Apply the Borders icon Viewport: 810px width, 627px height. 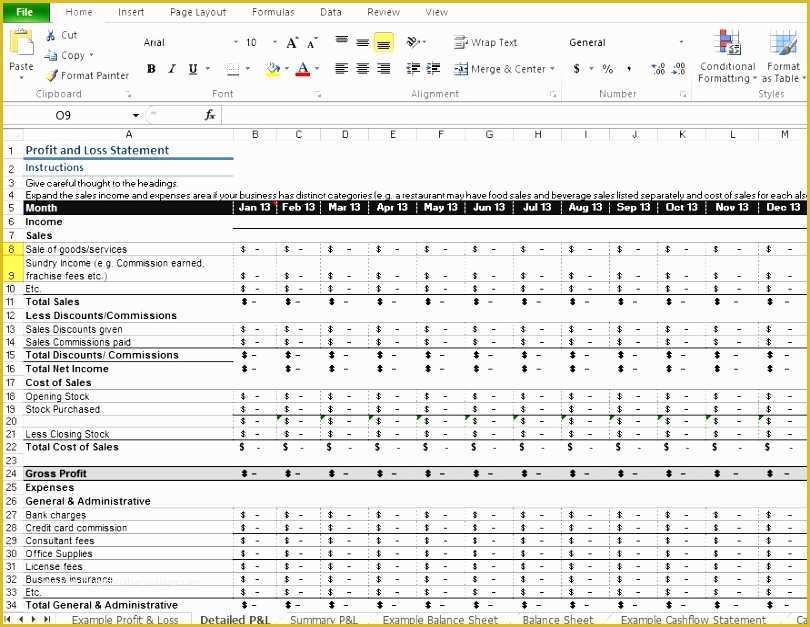[x=233, y=69]
